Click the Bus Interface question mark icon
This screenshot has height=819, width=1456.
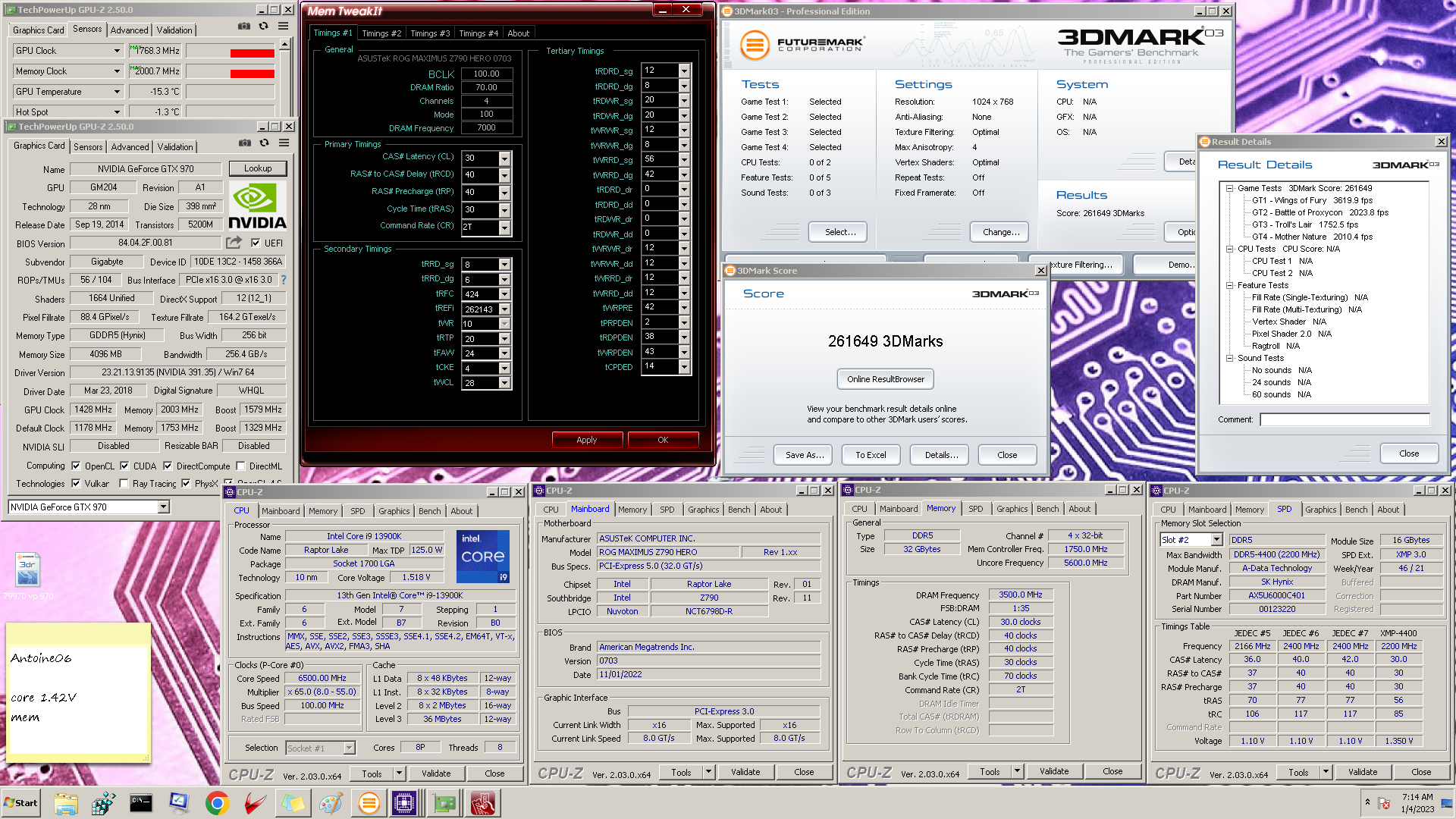point(284,280)
